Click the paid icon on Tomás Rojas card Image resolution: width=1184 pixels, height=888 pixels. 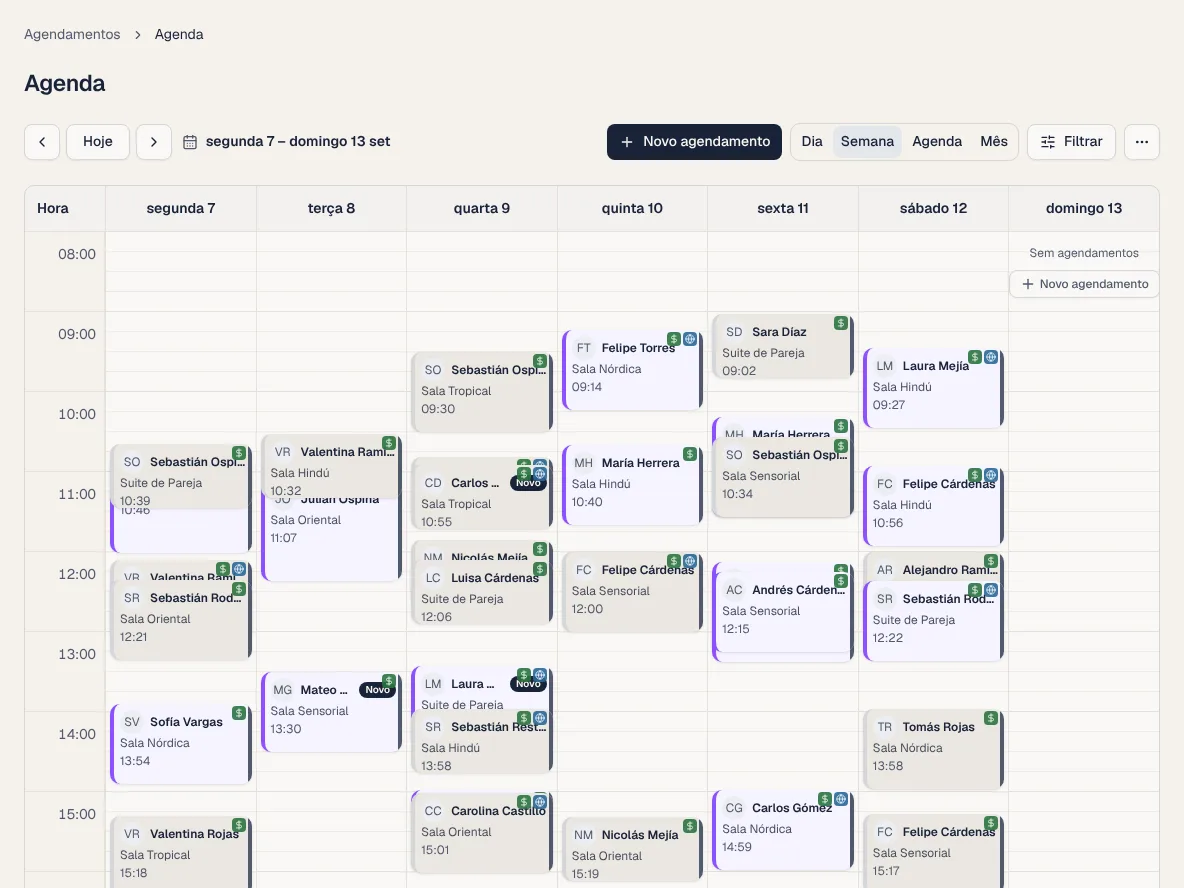pyautogui.click(x=991, y=718)
